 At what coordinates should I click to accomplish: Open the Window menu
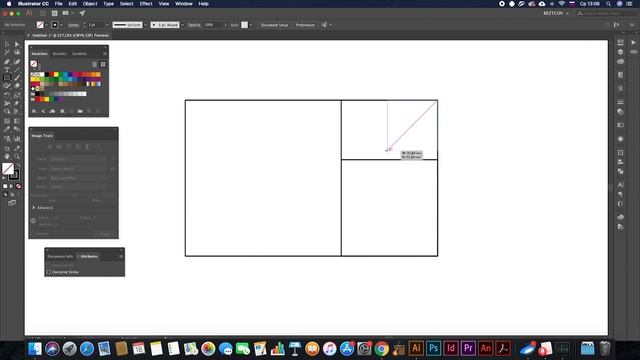(x=184, y=4)
